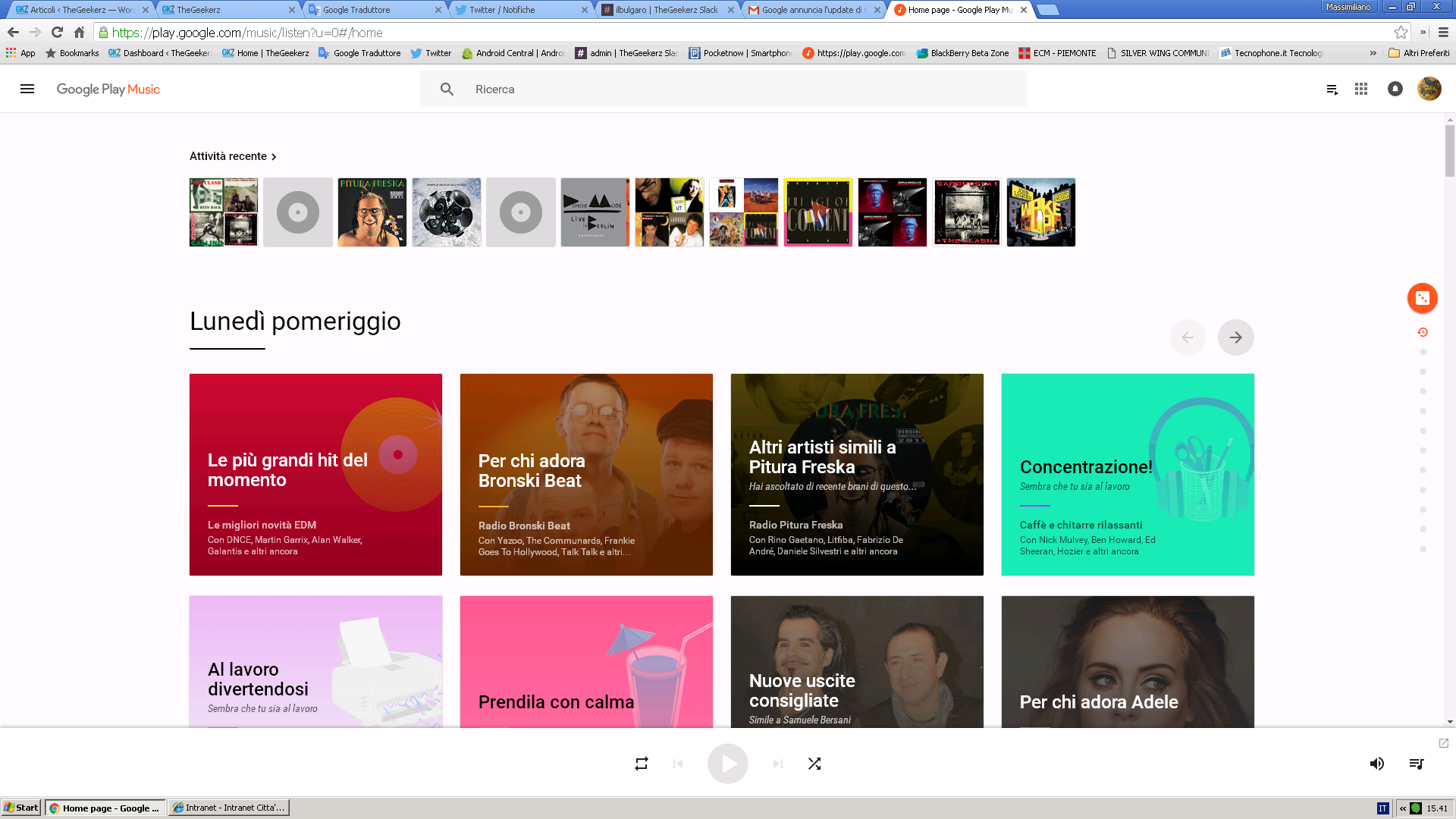Image resolution: width=1456 pixels, height=819 pixels.
Task: Click the search magnifier icon
Action: click(x=447, y=89)
